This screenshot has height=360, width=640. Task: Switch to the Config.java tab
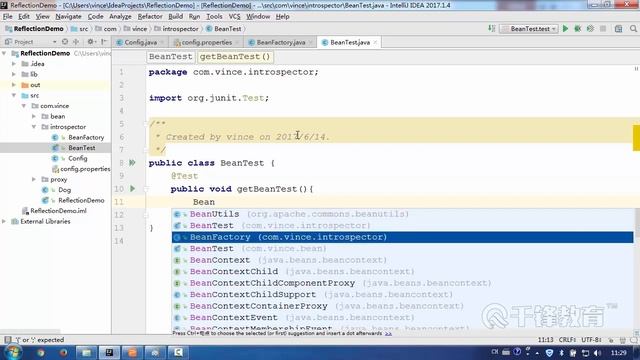tap(140, 42)
